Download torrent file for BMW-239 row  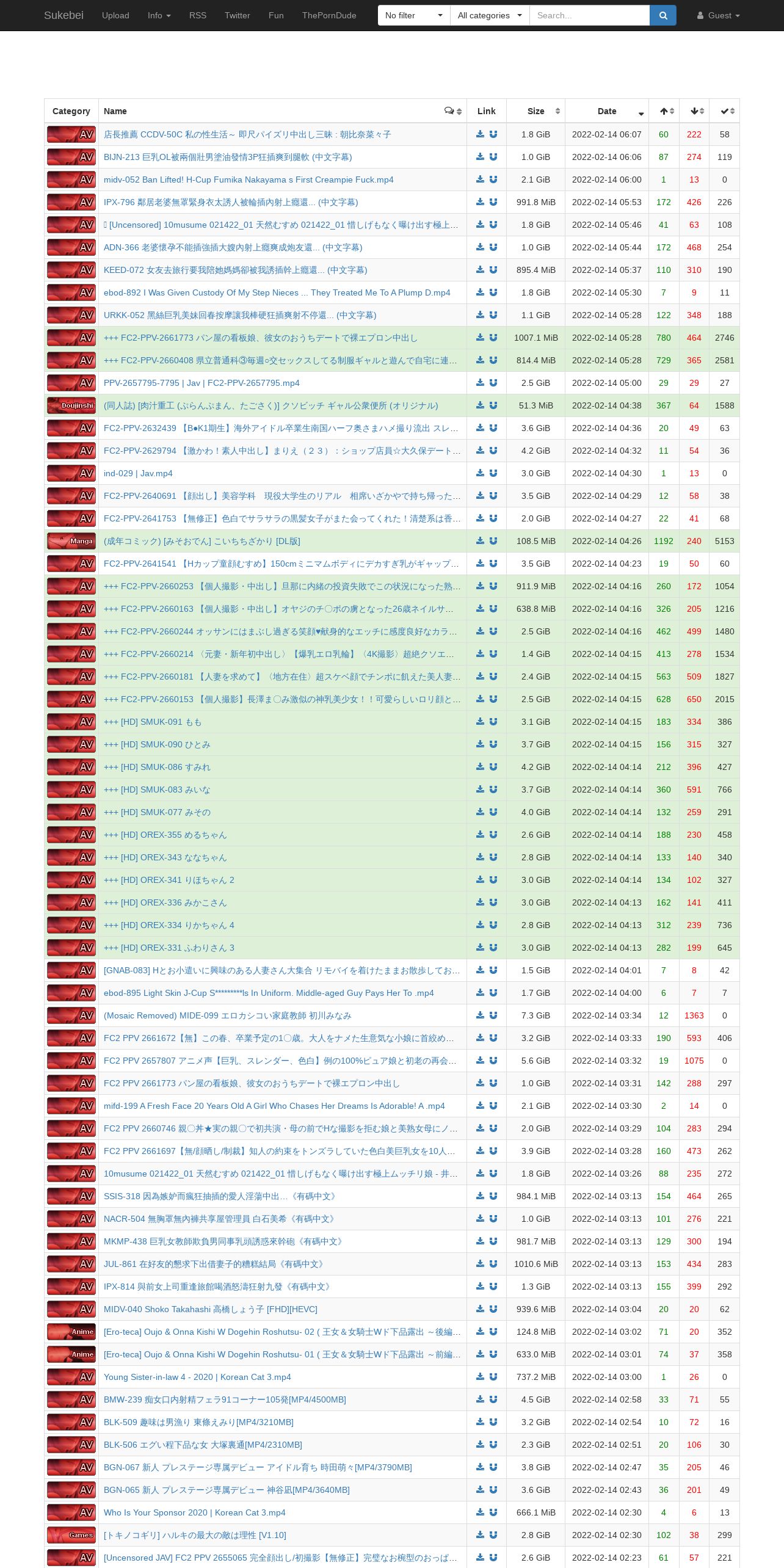coord(481,1399)
